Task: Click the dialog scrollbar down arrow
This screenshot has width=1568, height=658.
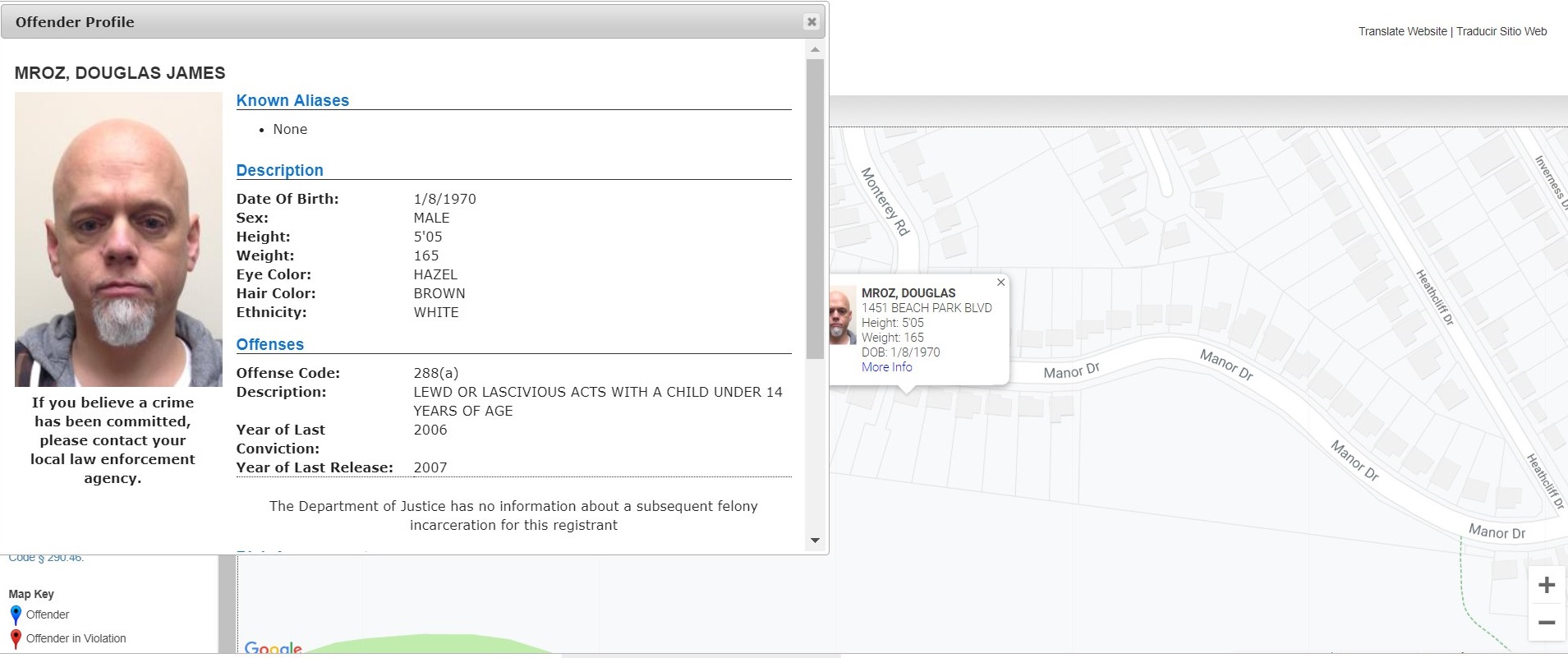Action: click(815, 540)
